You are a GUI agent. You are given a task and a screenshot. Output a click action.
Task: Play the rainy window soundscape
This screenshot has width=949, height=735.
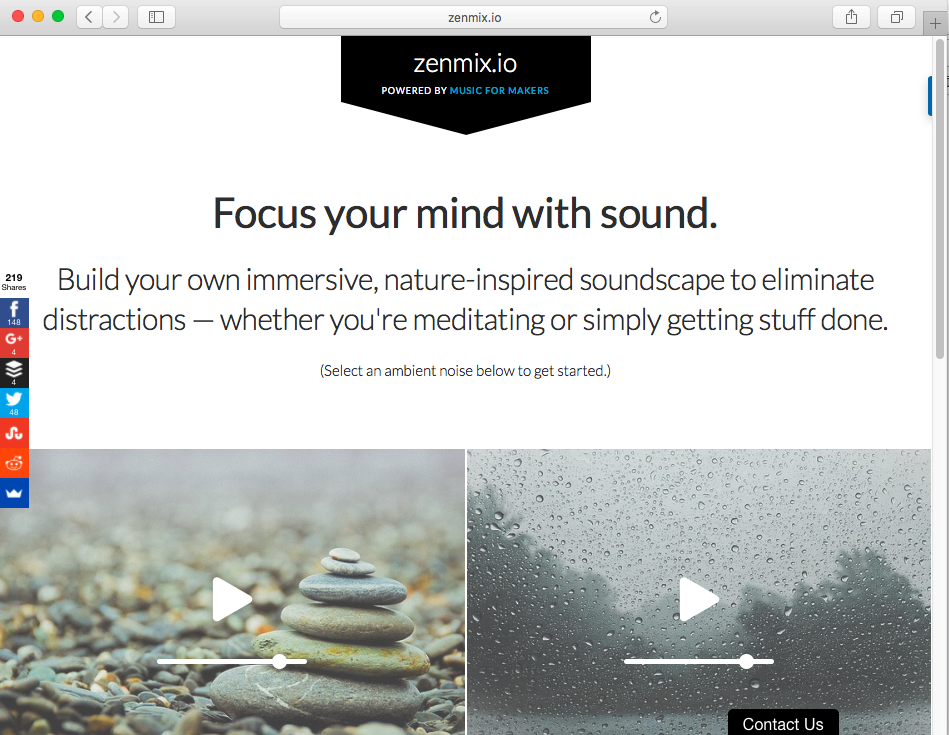(699, 599)
